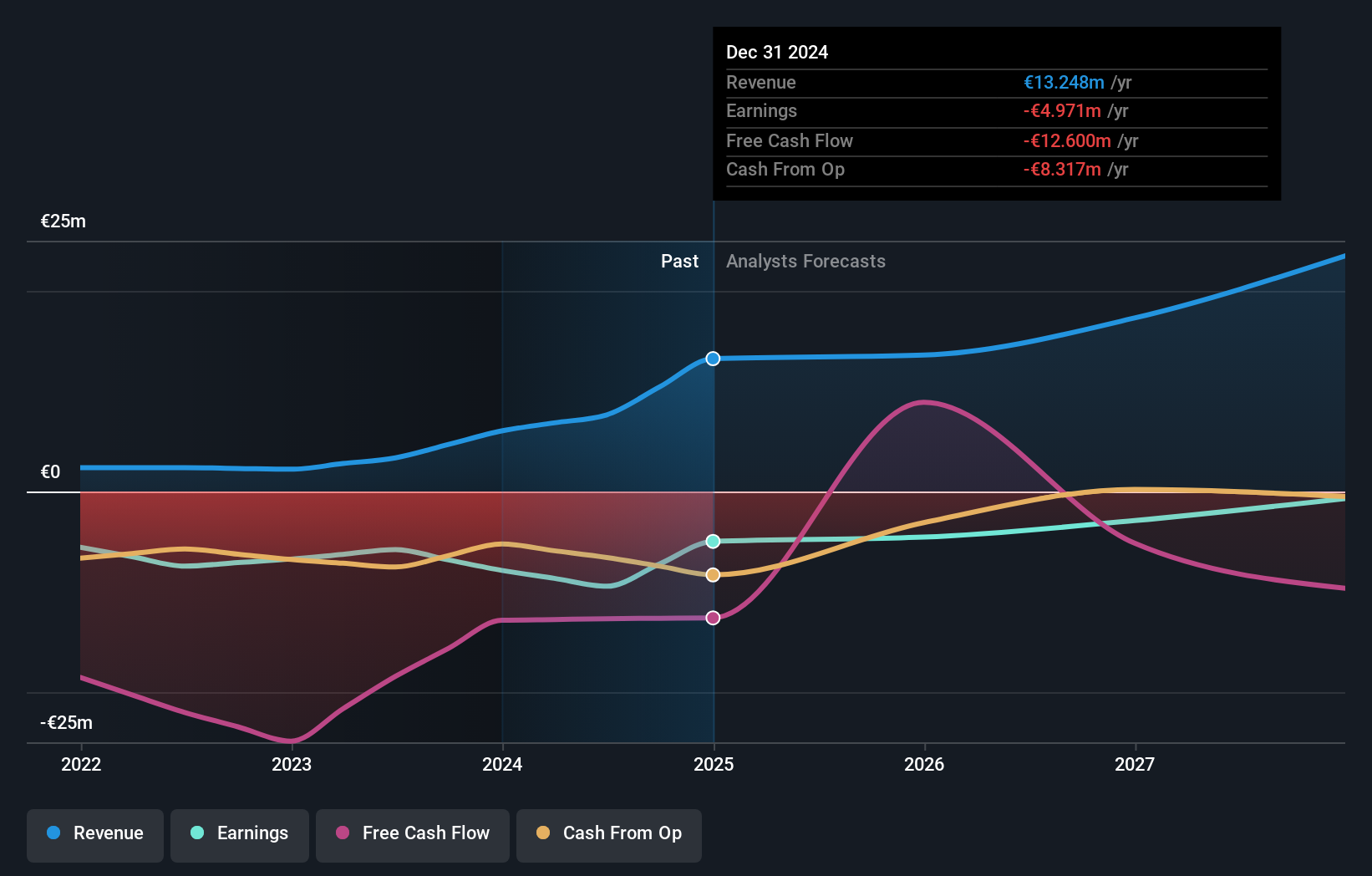Click the Revenue row in the tooltip
Screen dimensions: 1372x876
click(994, 83)
